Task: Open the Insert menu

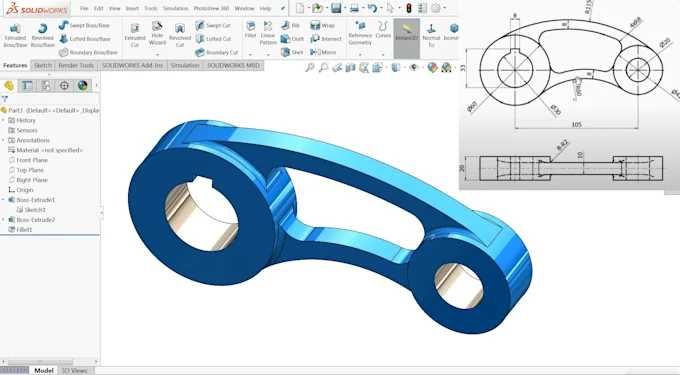Action: (132, 8)
